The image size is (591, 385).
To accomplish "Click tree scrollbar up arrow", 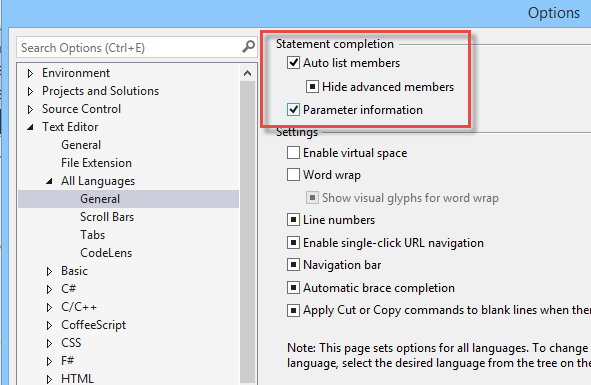I will [x=247, y=73].
